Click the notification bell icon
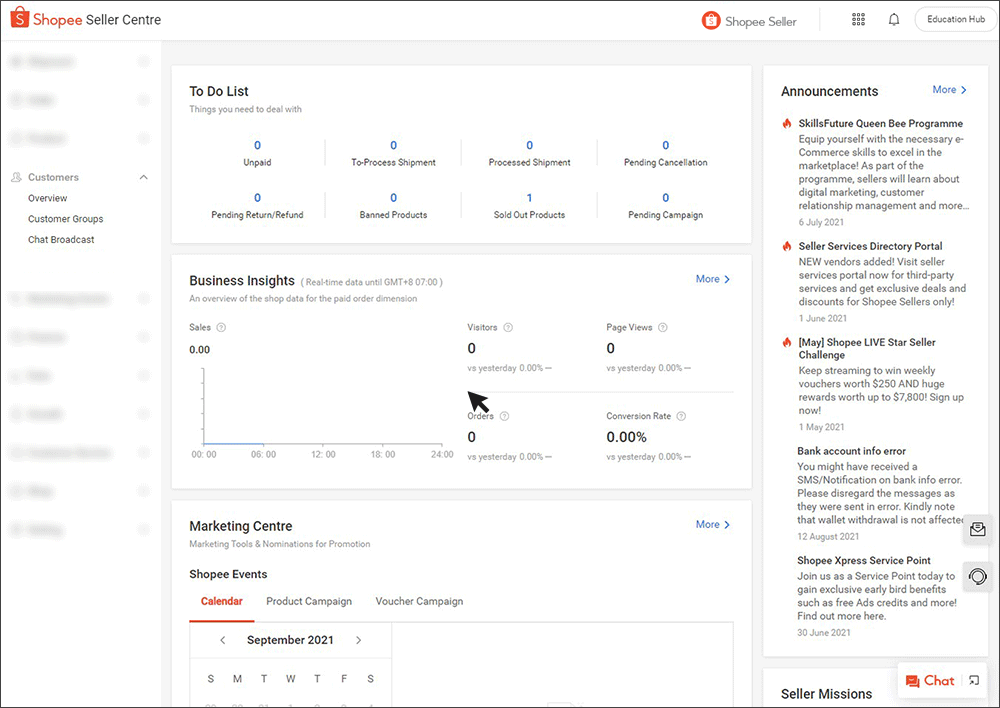Screen dimensions: 1000x708 pyautogui.click(x=894, y=20)
